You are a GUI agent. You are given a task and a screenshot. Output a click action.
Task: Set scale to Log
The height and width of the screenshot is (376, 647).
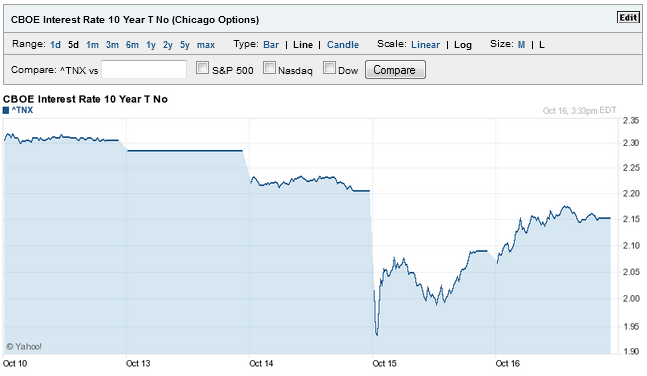pyautogui.click(x=463, y=45)
